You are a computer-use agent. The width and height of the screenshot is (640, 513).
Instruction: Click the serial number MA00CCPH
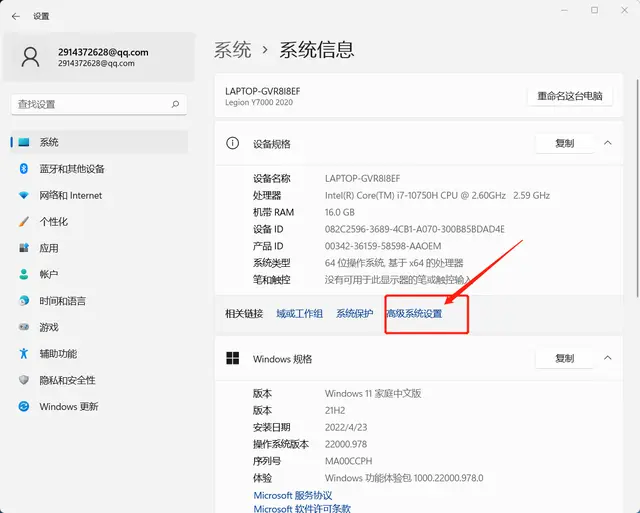pyautogui.click(x=349, y=461)
